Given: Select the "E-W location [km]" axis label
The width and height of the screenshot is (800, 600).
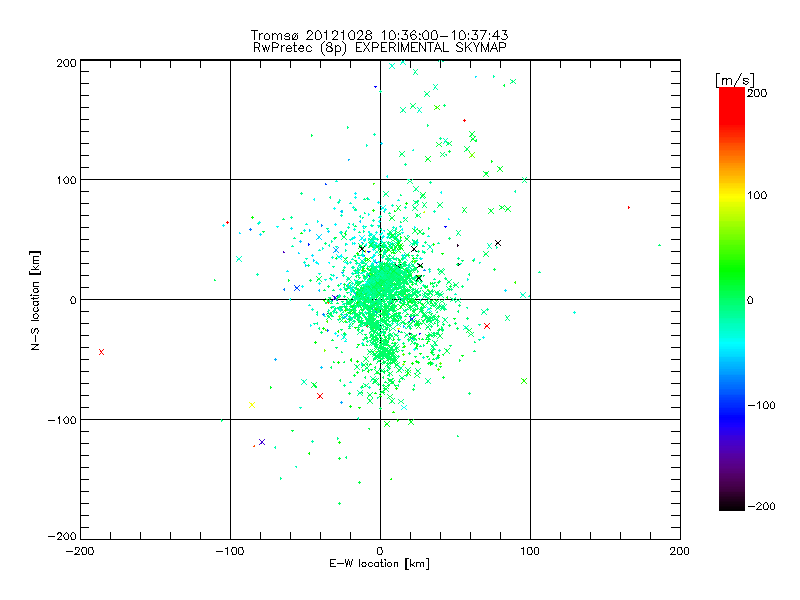Looking at the screenshot, I should [380, 564].
